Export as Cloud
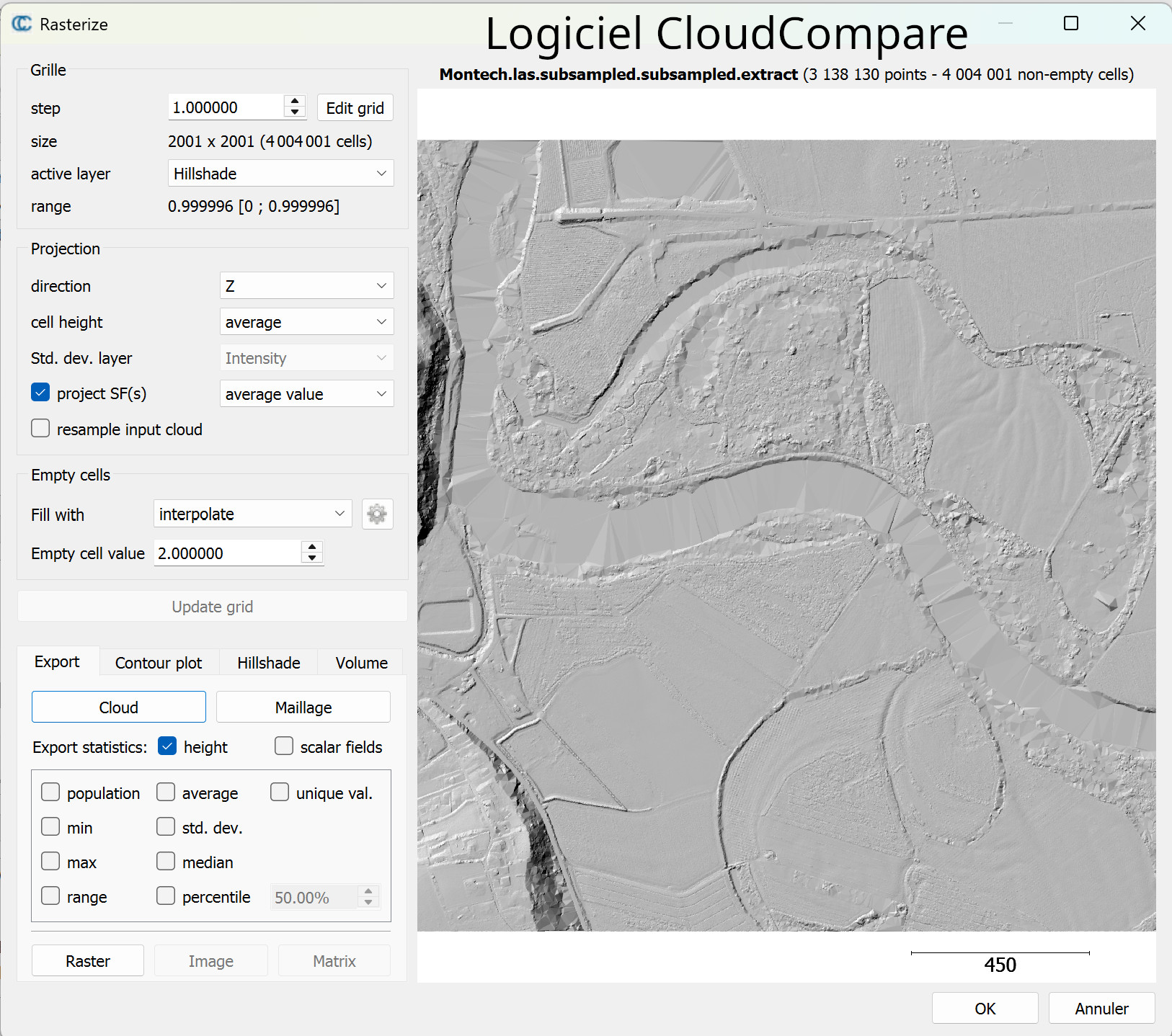The image size is (1172, 1036). pos(119,707)
